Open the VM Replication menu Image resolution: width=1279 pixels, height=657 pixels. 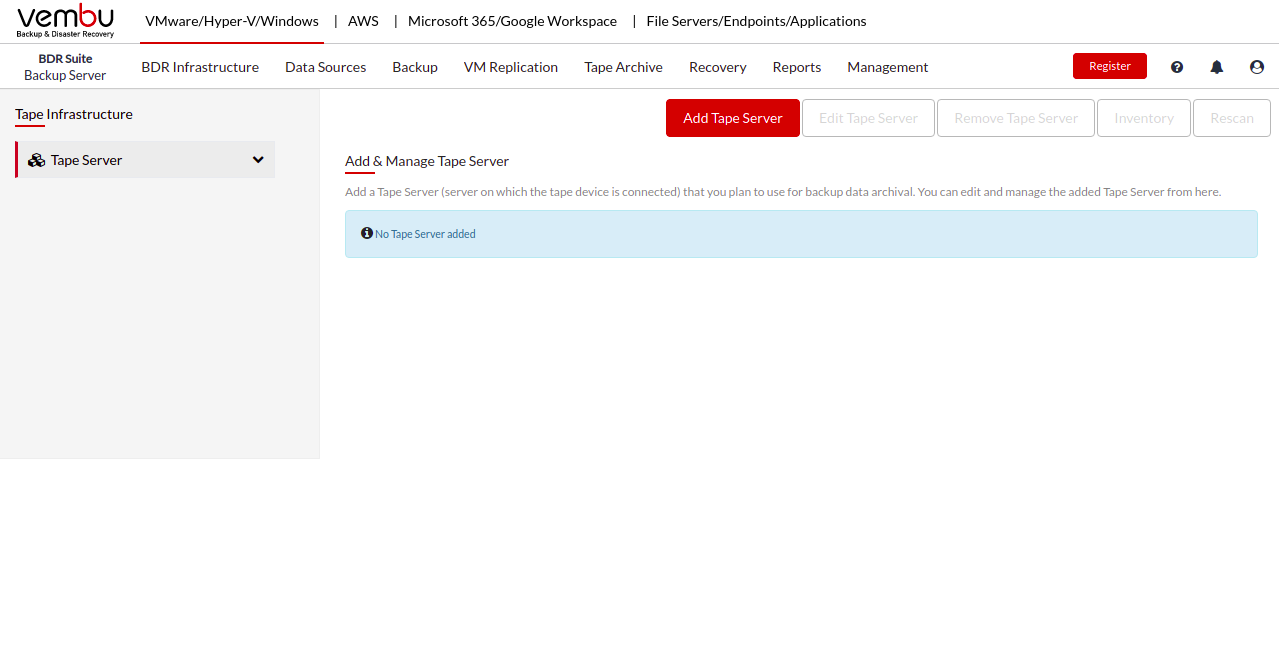point(511,67)
